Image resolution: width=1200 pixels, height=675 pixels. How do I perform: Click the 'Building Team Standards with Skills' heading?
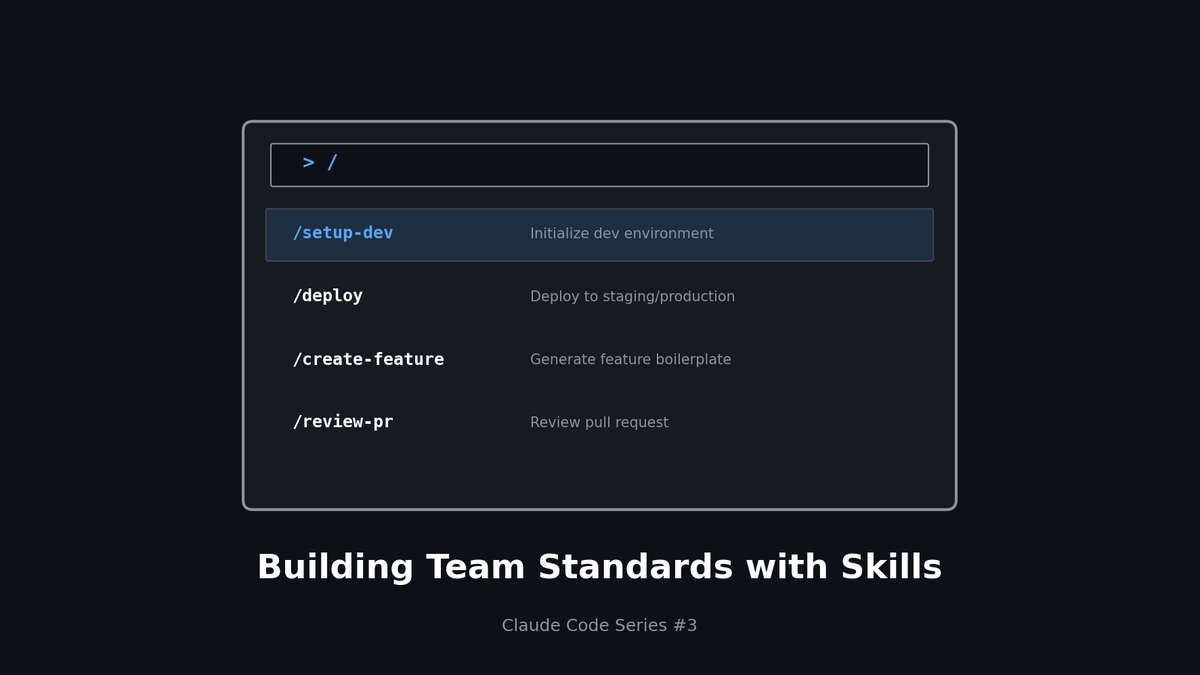(x=599, y=566)
